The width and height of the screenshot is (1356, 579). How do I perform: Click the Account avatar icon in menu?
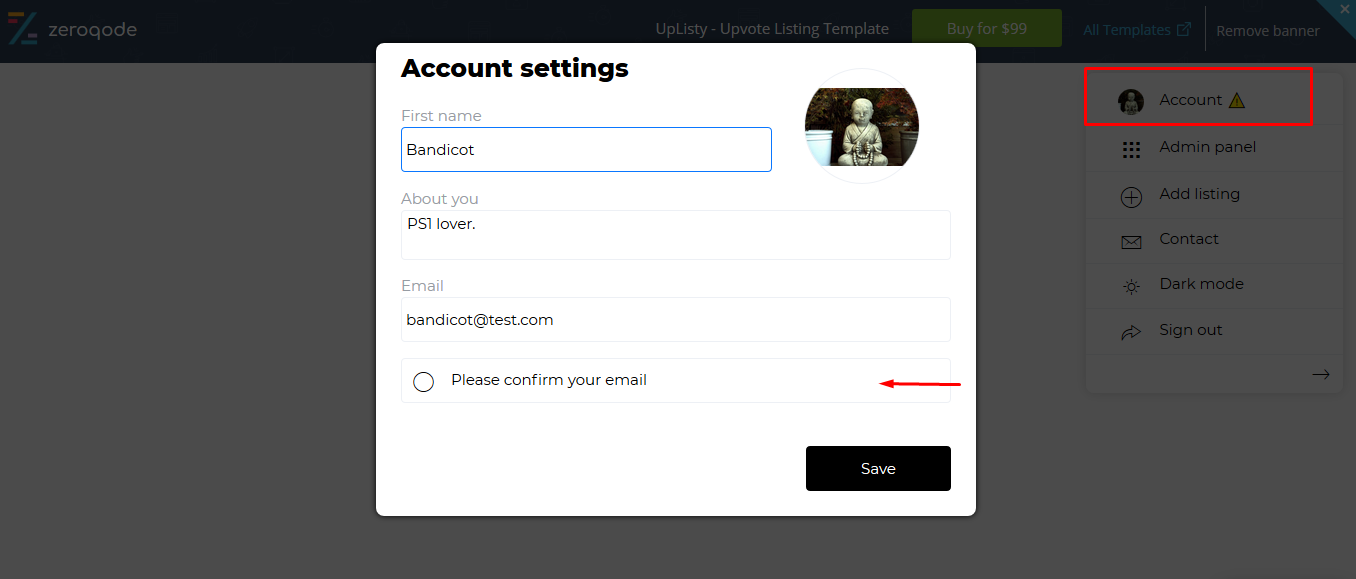tap(1131, 101)
